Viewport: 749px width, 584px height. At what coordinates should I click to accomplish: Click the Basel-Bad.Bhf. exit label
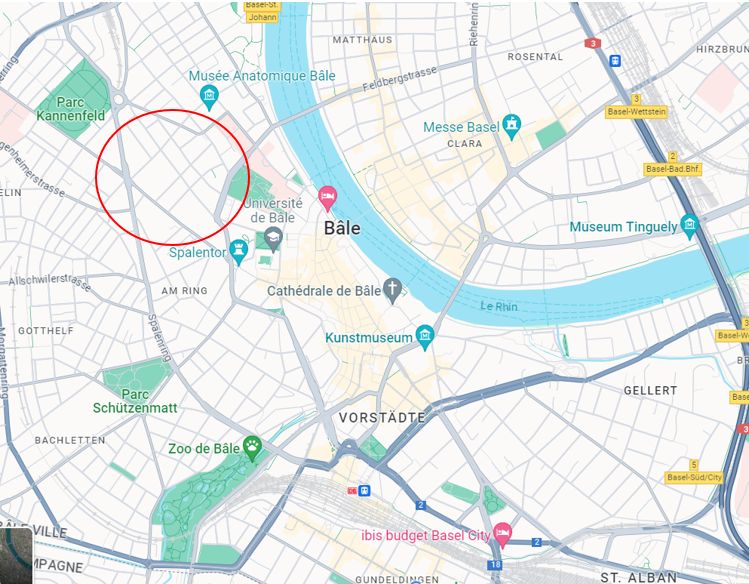(x=672, y=169)
